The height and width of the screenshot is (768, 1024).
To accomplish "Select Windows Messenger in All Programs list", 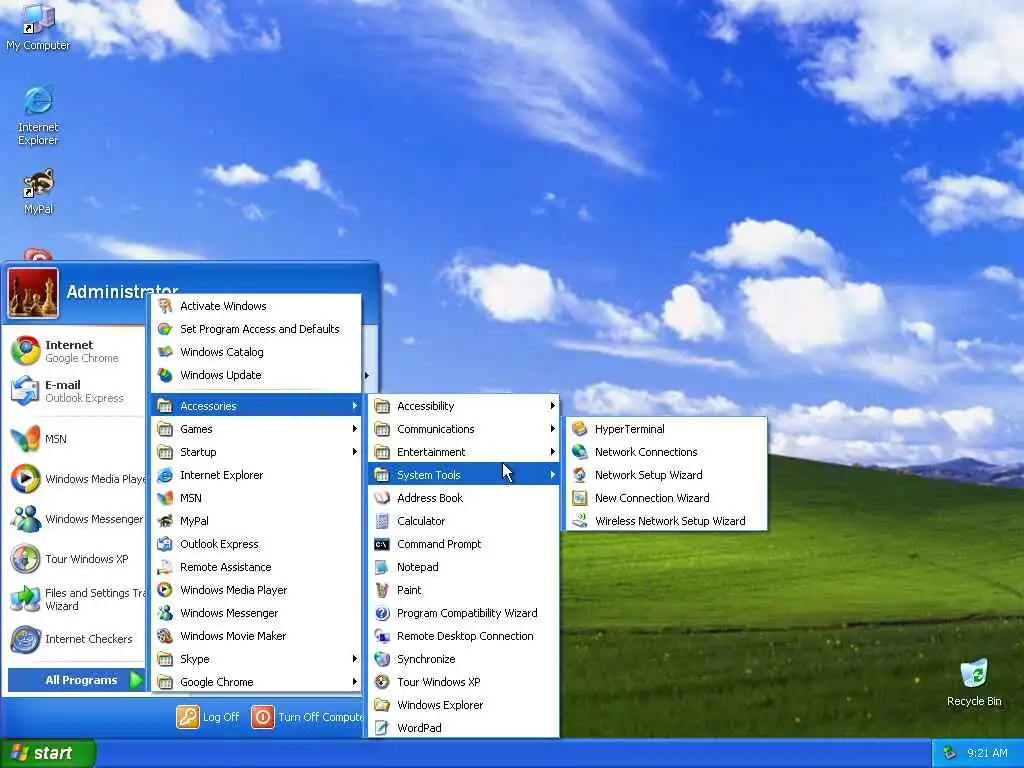I will click(257, 613).
